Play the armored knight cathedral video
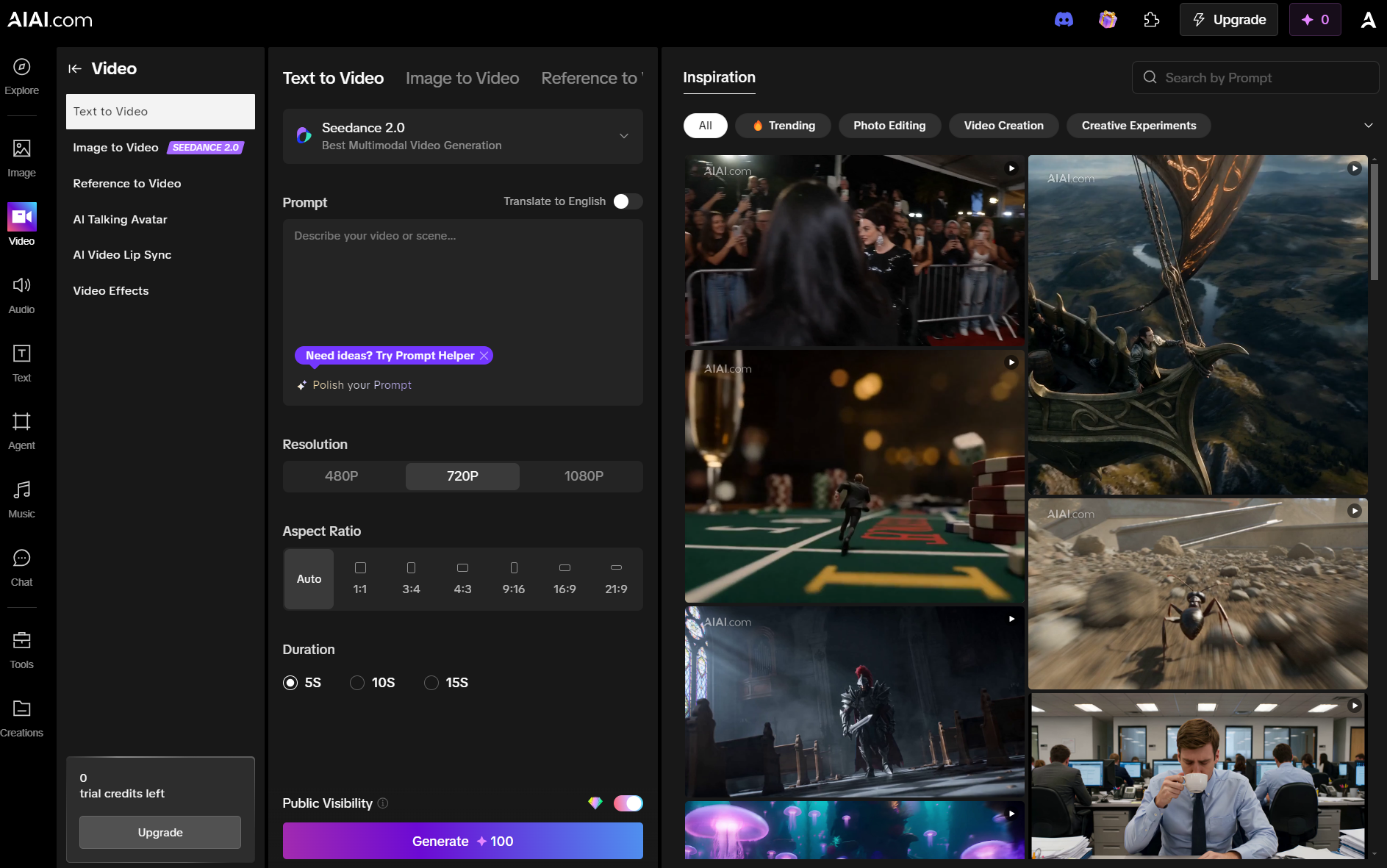This screenshot has width=1387, height=868. pyautogui.click(x=1011, y=619)
